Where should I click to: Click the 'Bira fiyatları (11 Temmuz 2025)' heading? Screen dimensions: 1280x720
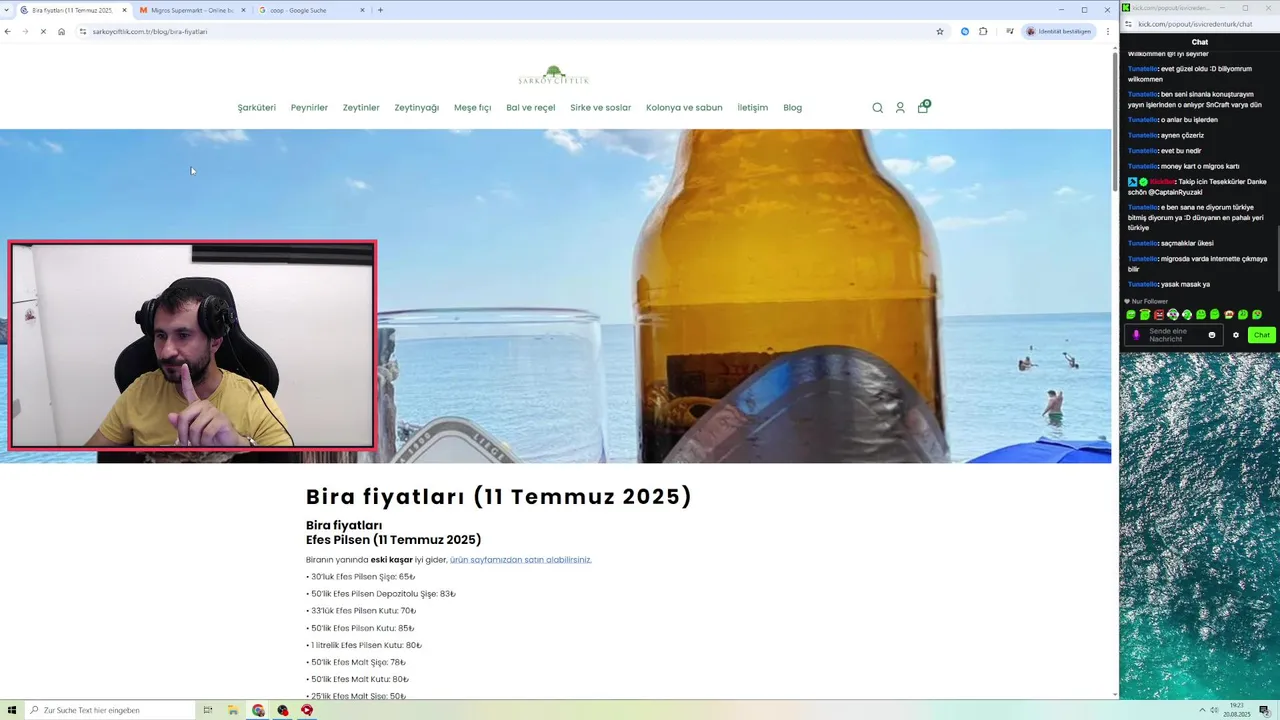(x=499, y=497)
